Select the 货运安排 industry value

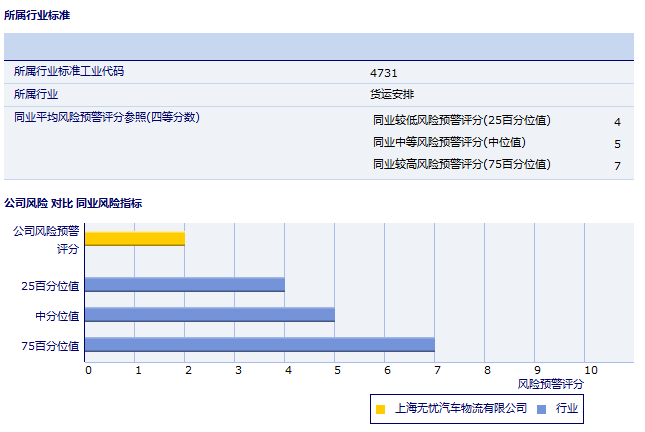[x=392, y=95]
